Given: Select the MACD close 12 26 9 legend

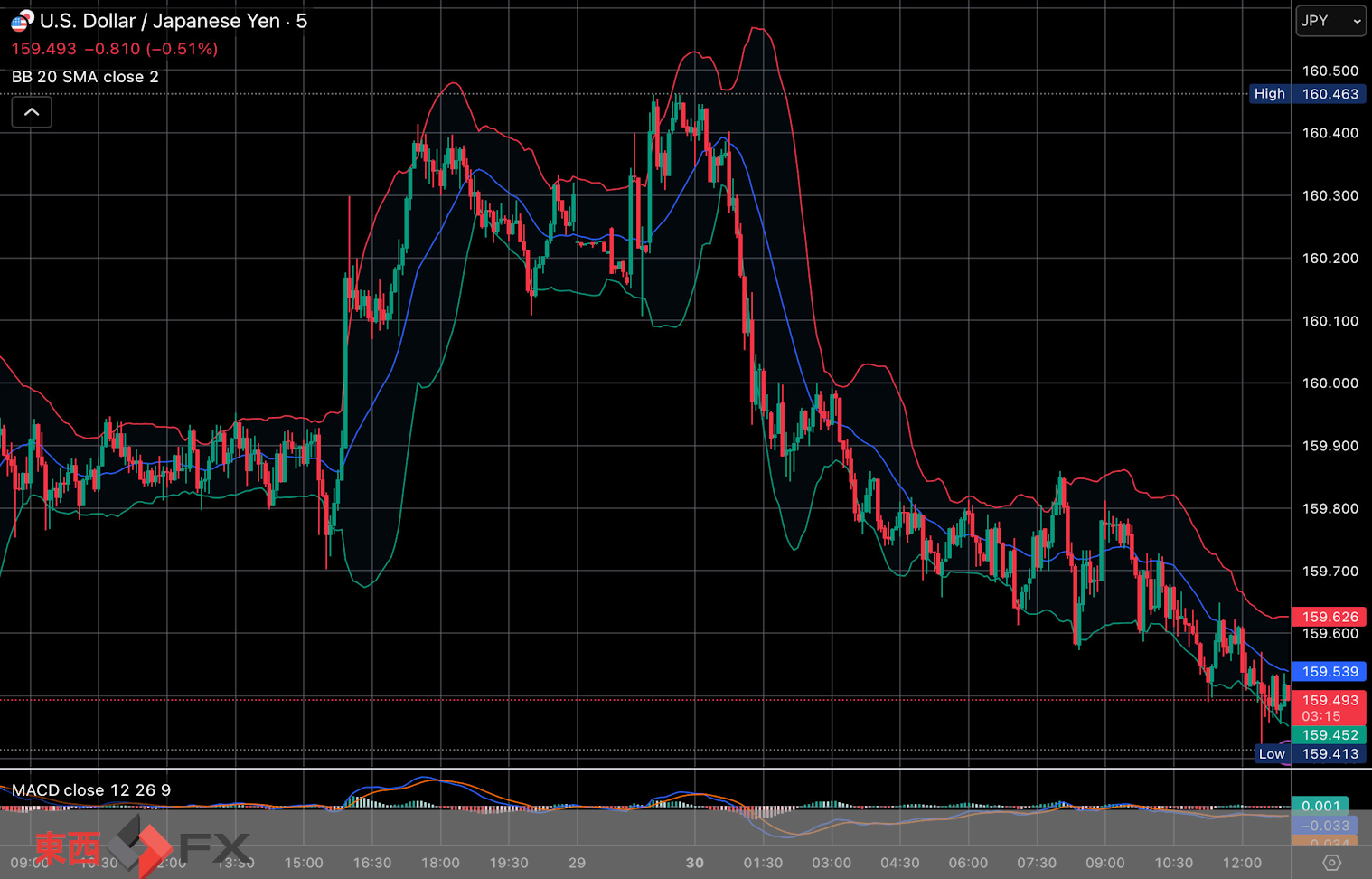Looking at the screenshot, I should tap(90, 790).
